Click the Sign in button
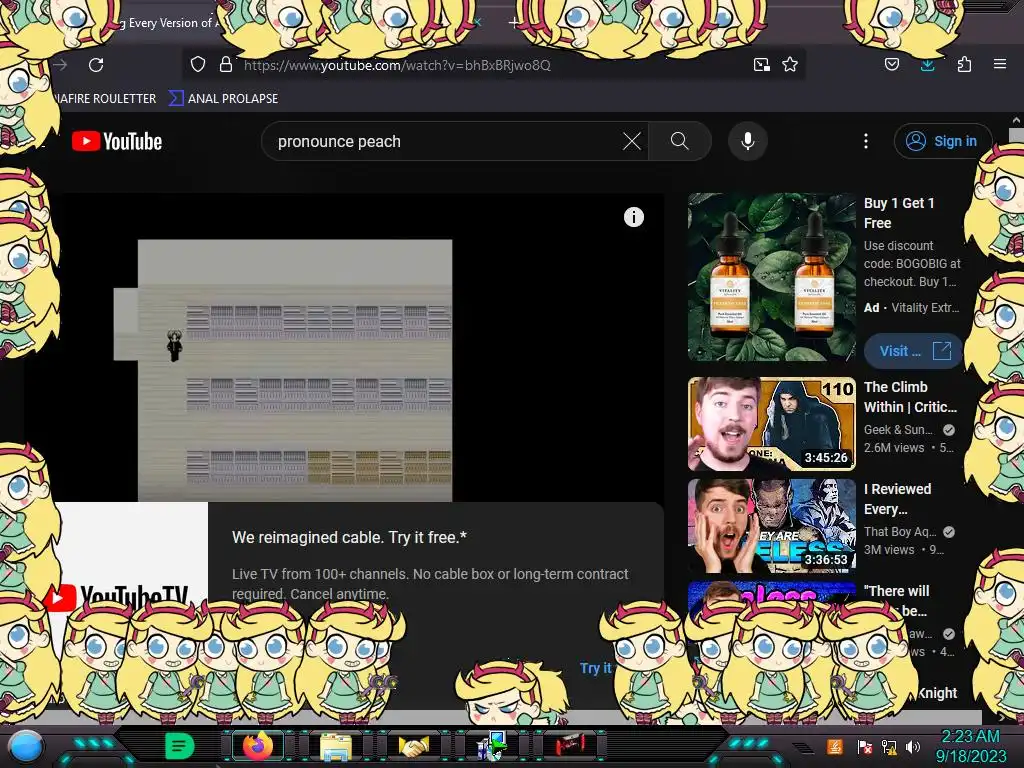Screen dimensions: 1024x768 click(x=942, y=141)
